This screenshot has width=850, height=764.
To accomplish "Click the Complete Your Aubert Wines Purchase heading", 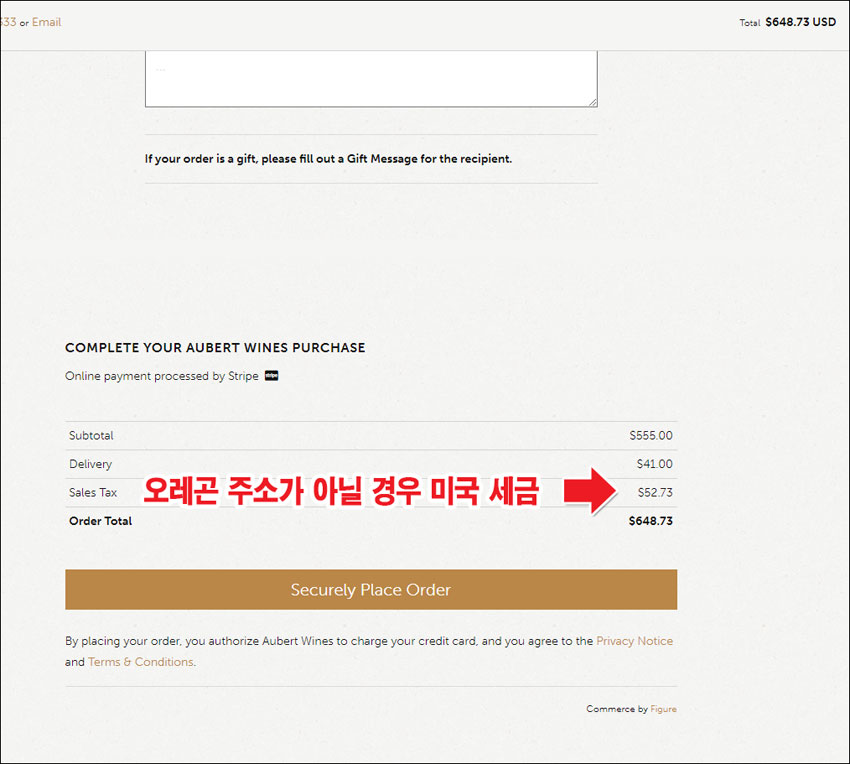I will coord(215,348).
